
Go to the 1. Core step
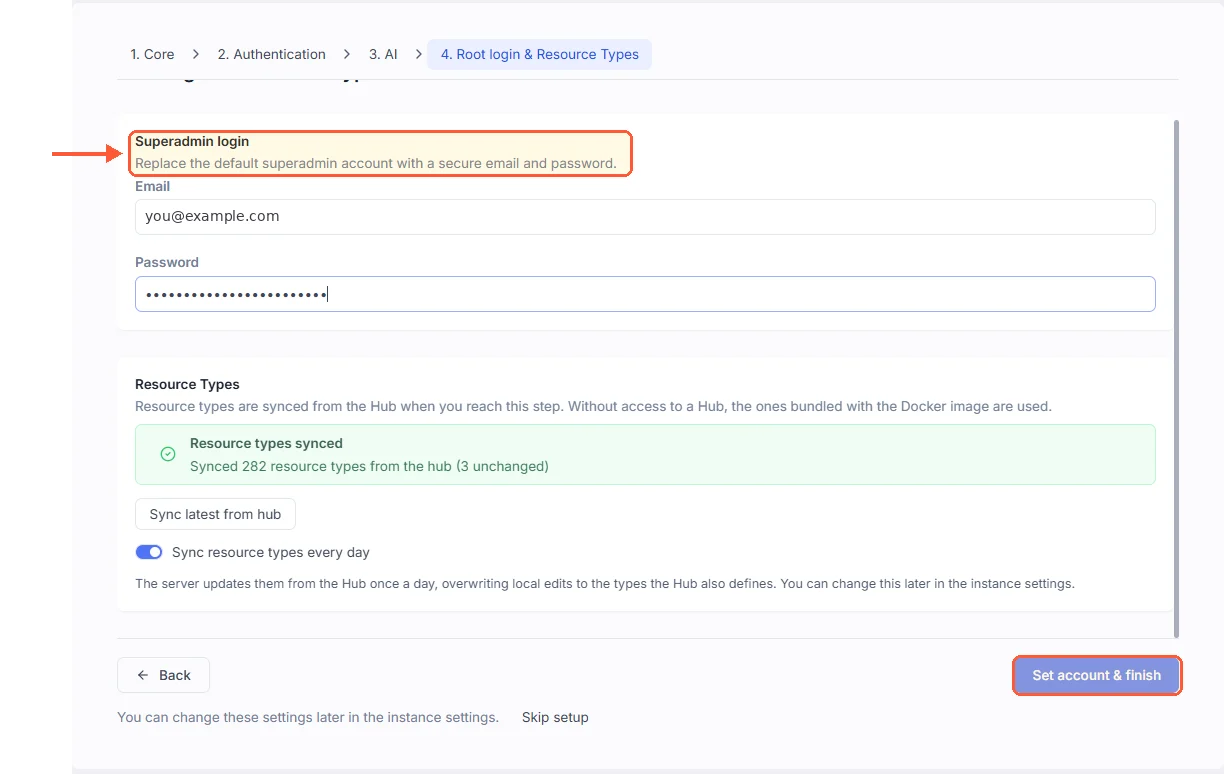click(152, 54)
